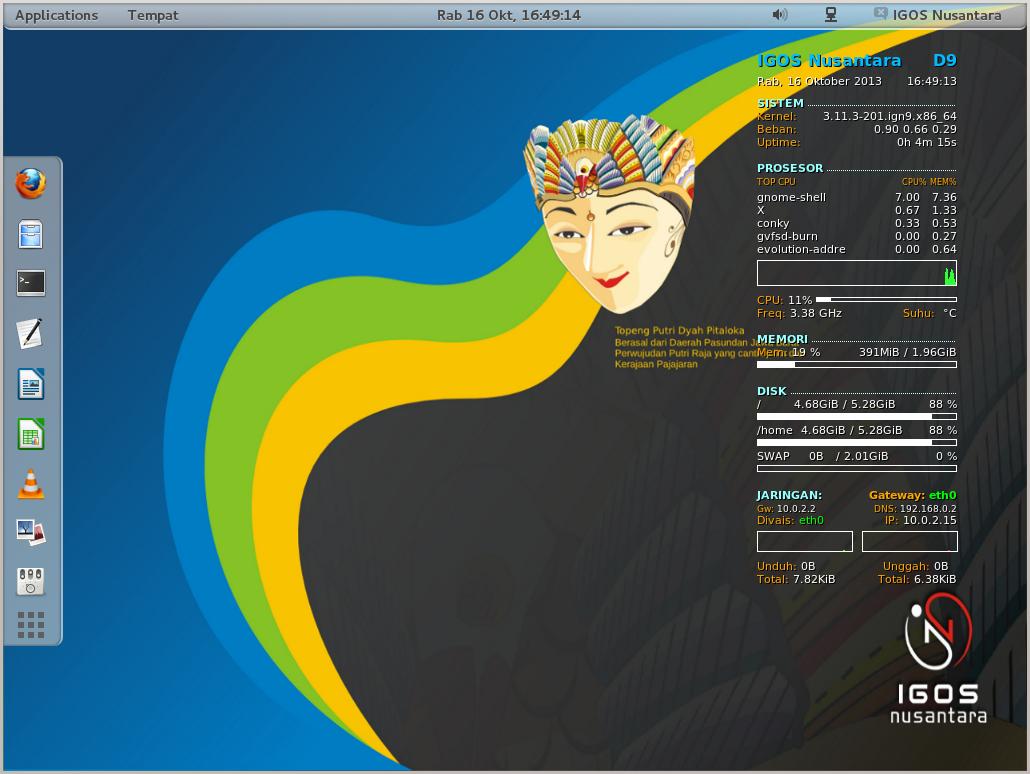The width and height of the screenshot is (1030, 774).
Task: Click the memory usage bar
Action: (856, 365)
